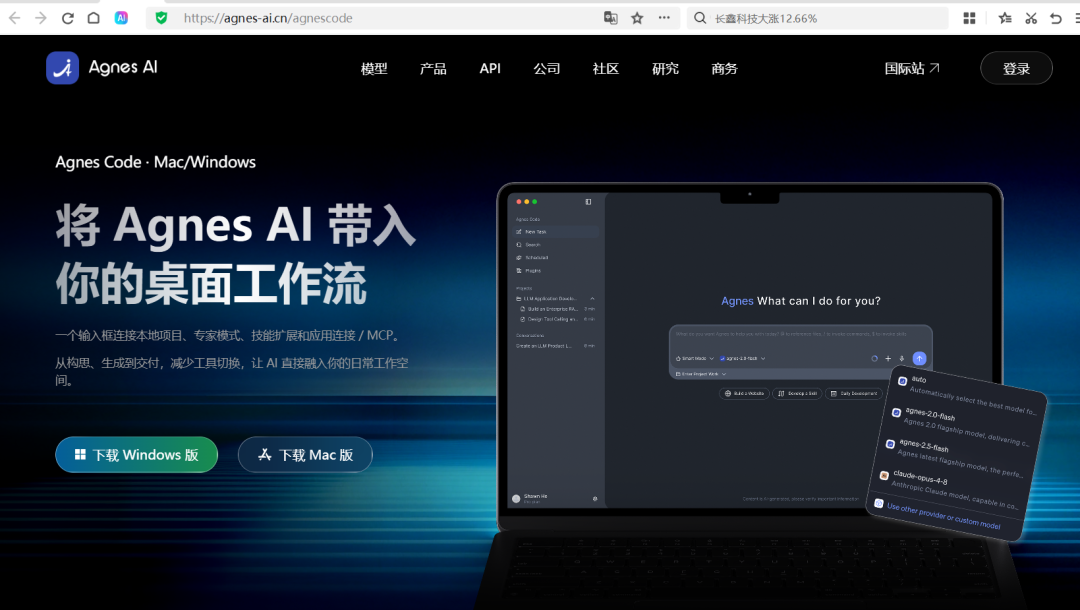Click the 登录 login button
Viewport: 1080px width, 610px height.
pyautogui.click(x=1016, y=68)
